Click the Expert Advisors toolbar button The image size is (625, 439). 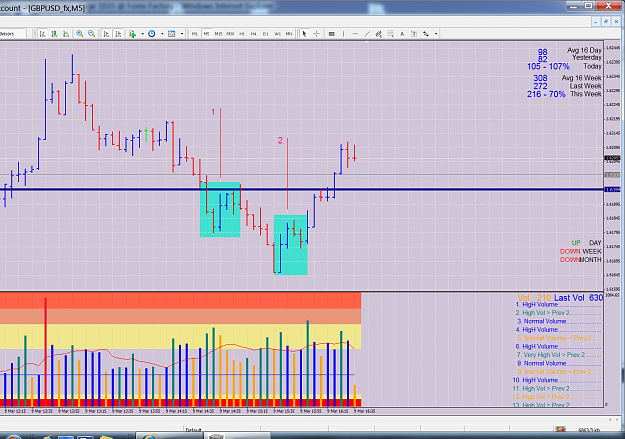point(12,34)
